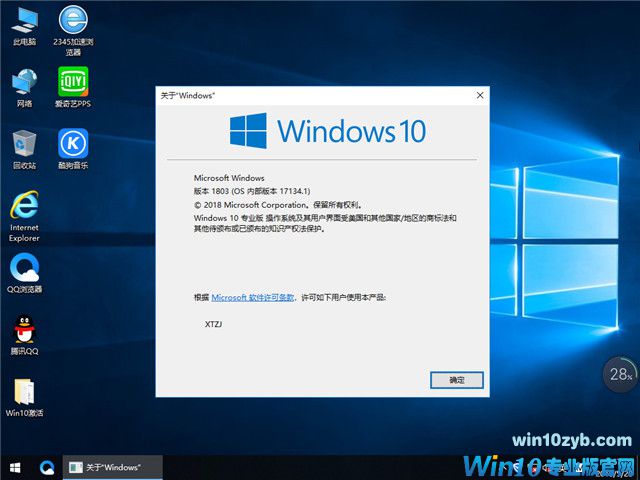Close the 关于"Windows" dialog
Image resolution: width=640 pixels, height=480 pixels.
tap(480, 95)
